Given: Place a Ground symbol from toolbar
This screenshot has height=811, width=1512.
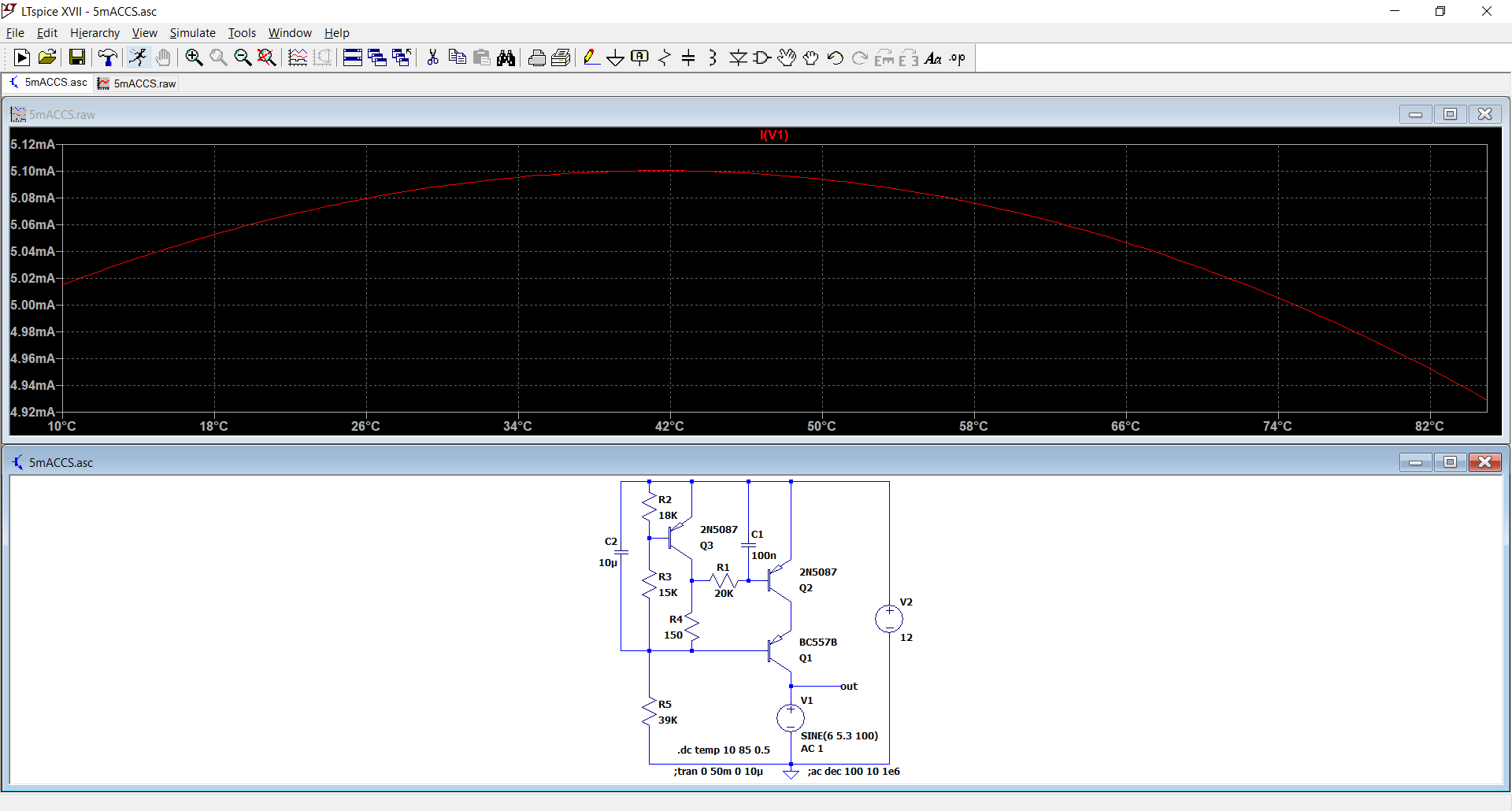Looking at the screenshot, I should [616, 57].
